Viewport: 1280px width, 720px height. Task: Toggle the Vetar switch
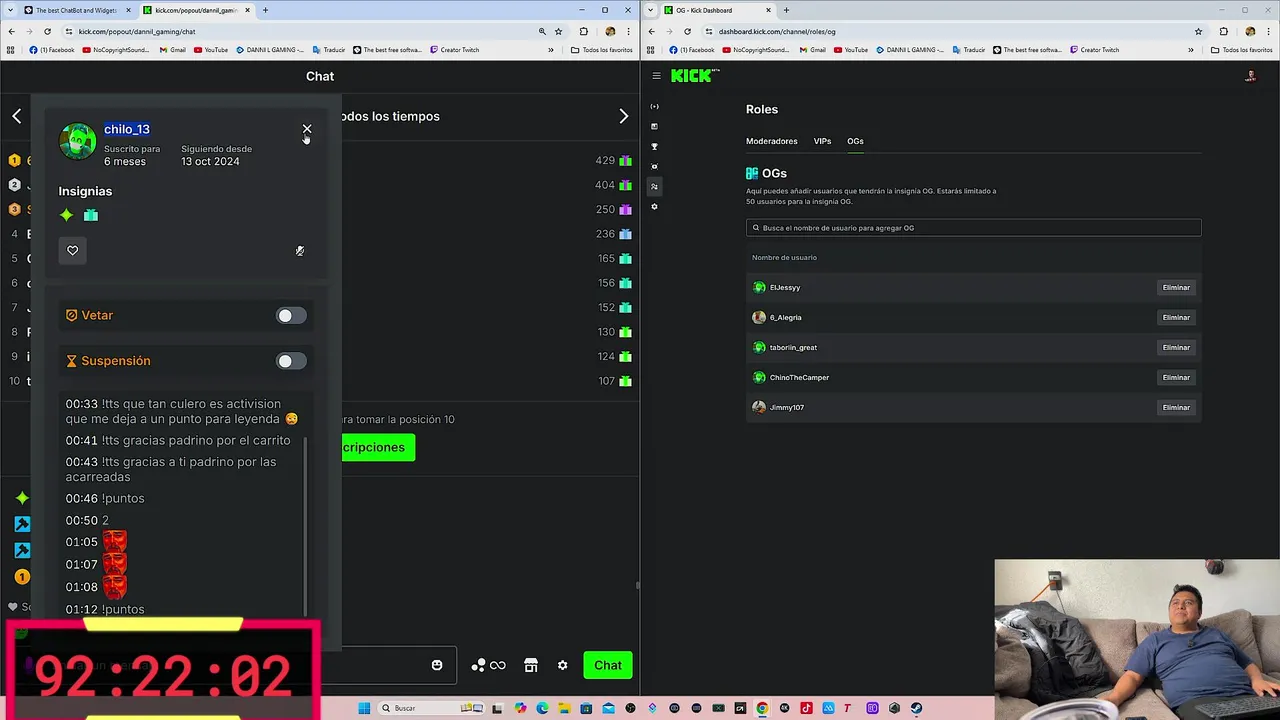point(291,316)
